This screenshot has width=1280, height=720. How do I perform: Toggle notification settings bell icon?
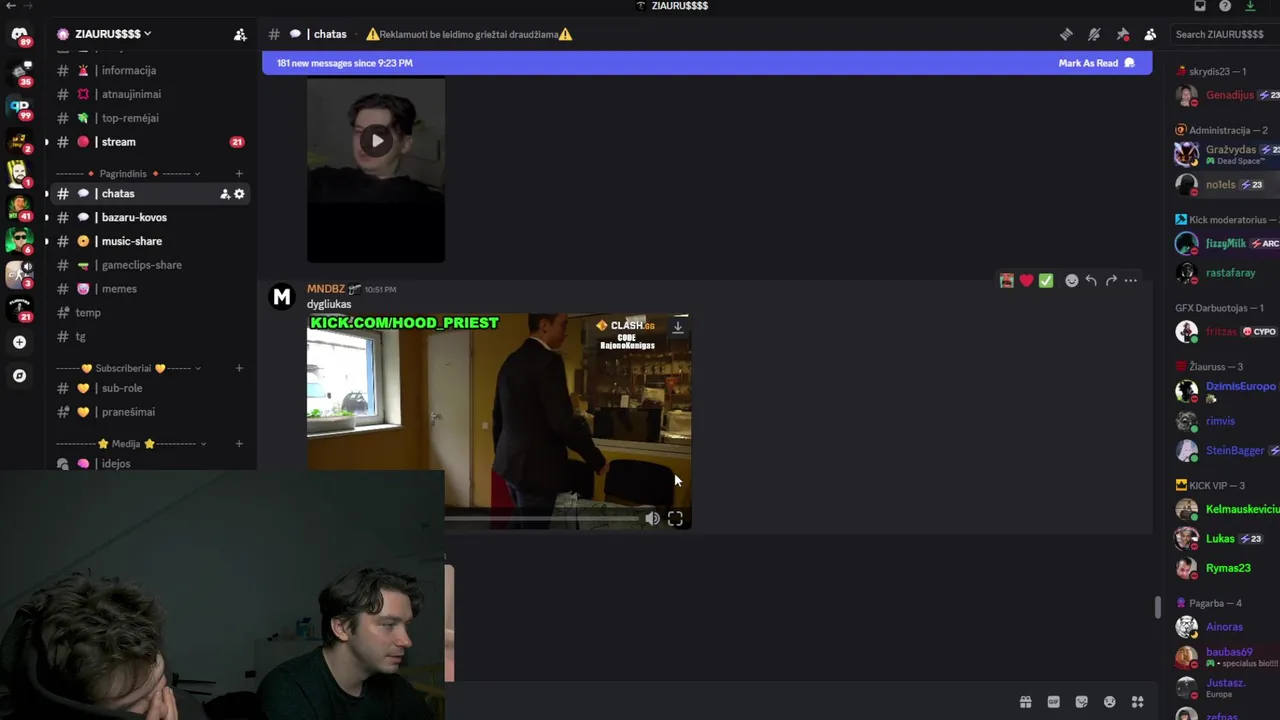point(1094,34)
